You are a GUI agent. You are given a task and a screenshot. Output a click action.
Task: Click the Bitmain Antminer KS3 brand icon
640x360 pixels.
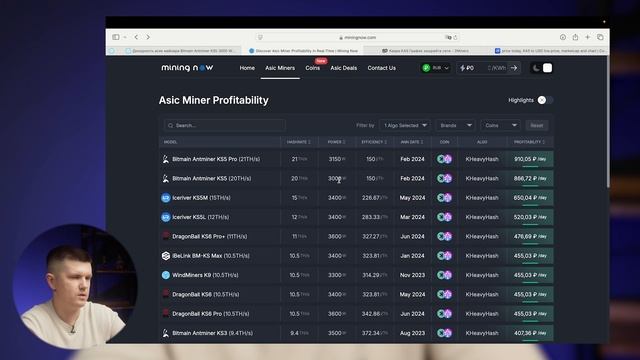165,333
